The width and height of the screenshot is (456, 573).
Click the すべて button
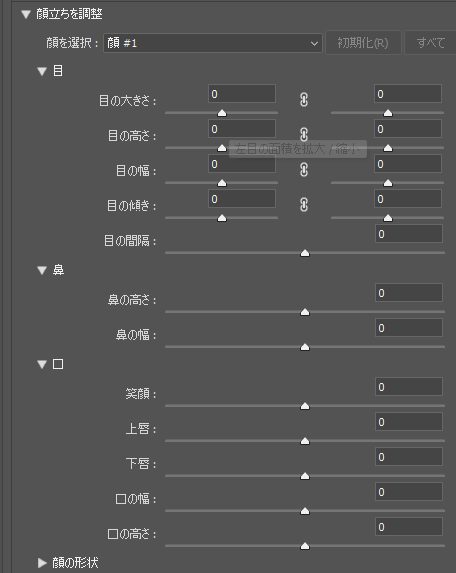430,43
